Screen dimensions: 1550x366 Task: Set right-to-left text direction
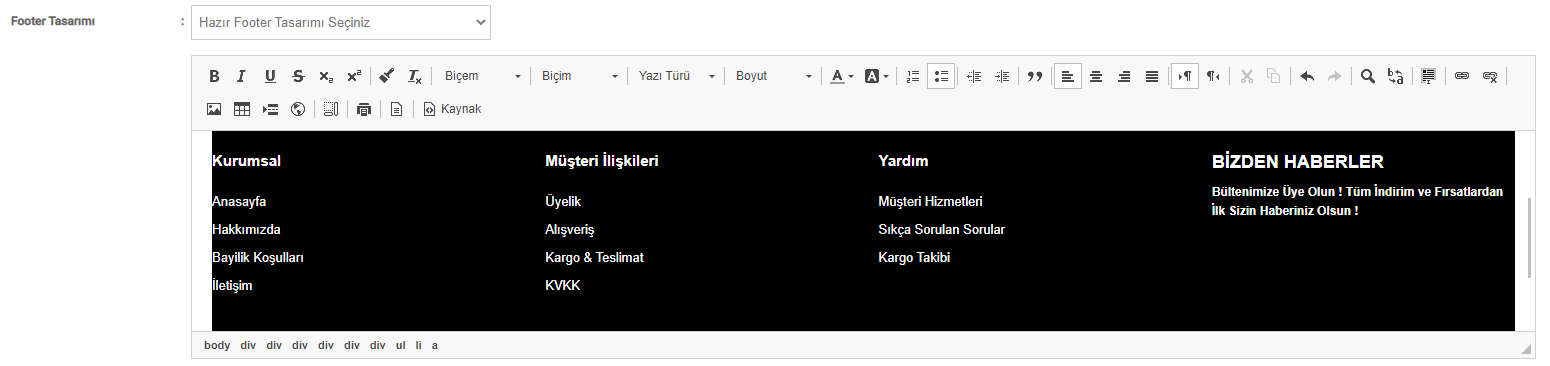pos(1213,76)
